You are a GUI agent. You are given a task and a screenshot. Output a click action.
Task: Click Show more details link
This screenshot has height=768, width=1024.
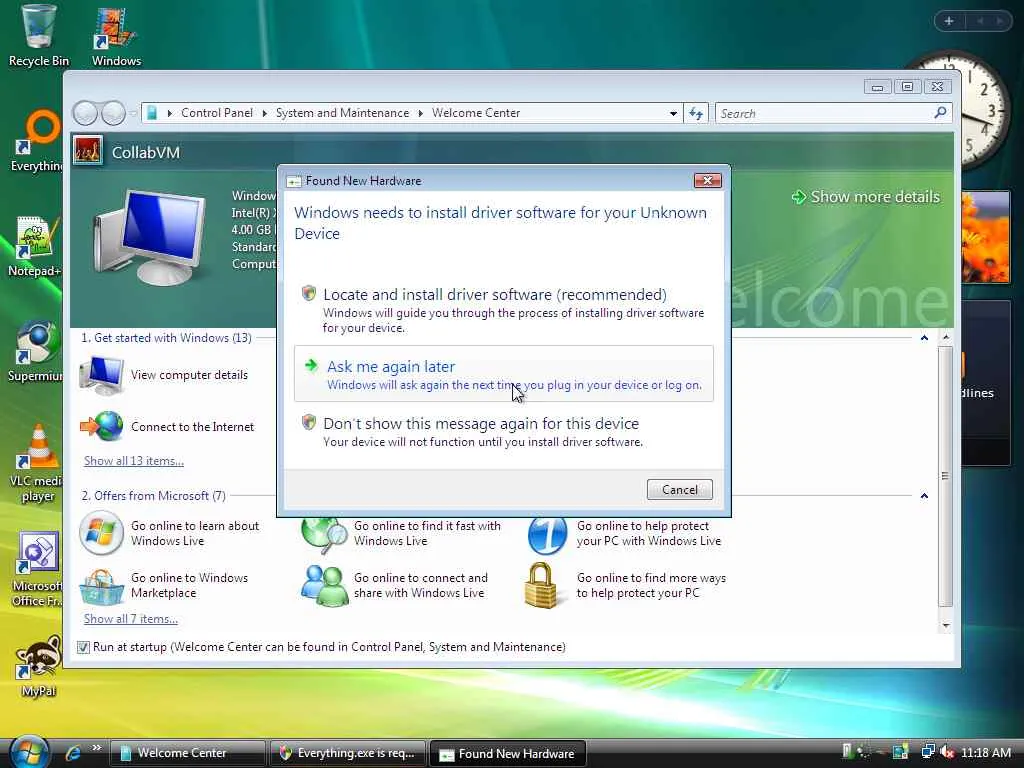tap(866, 197)
